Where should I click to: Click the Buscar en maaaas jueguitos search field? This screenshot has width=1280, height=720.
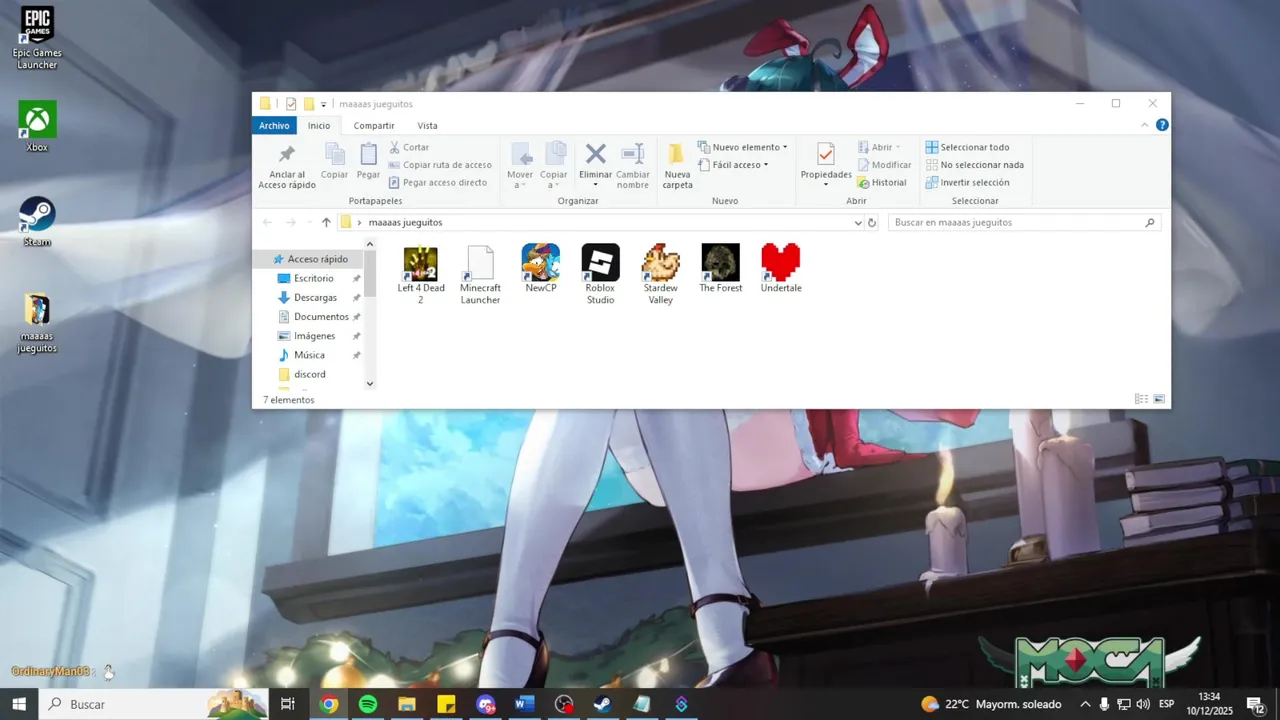coord(1025,223)
